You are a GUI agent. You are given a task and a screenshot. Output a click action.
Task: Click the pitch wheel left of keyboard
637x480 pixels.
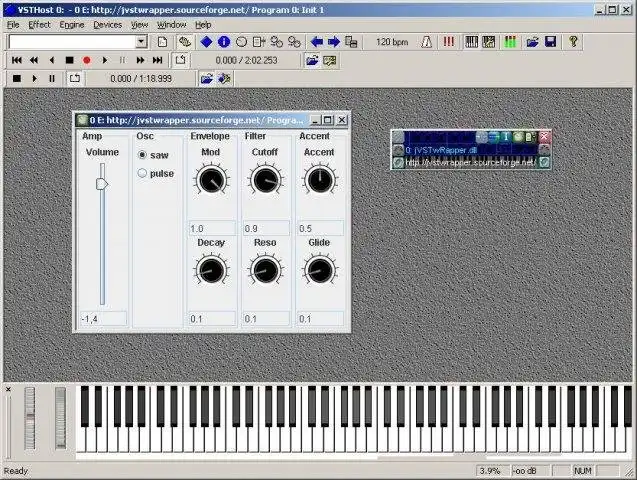coord(30,418)
